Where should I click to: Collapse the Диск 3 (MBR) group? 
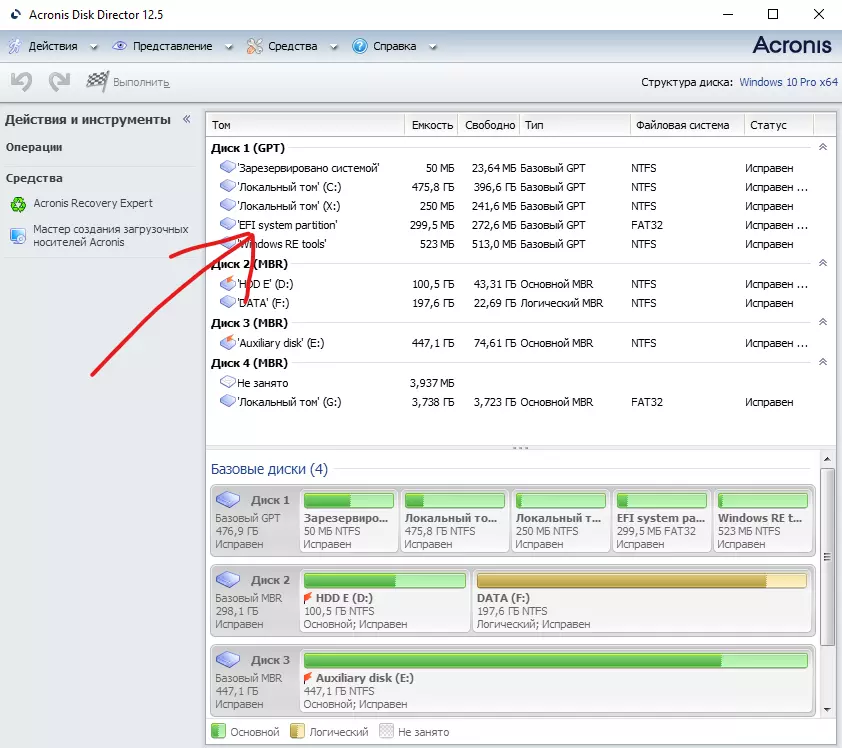(x=823, y=322)
